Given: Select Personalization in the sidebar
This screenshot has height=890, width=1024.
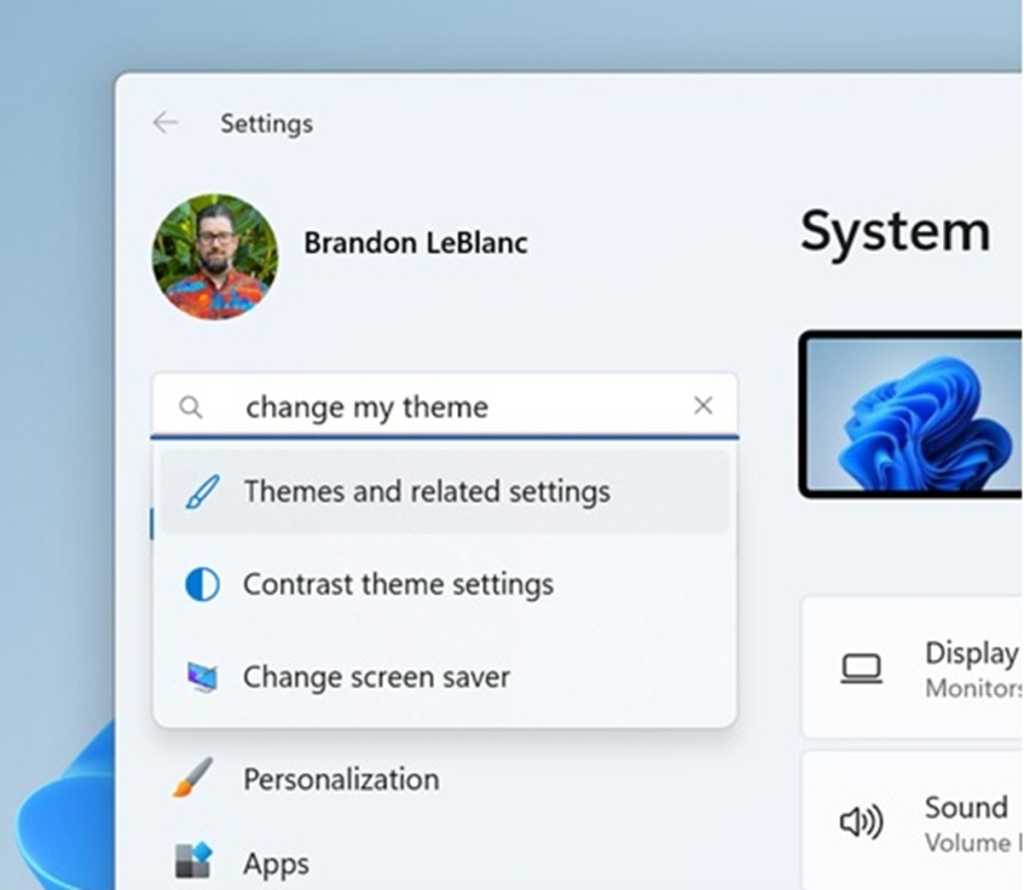Looking at the screenshot, I should [x=340, y=779].
